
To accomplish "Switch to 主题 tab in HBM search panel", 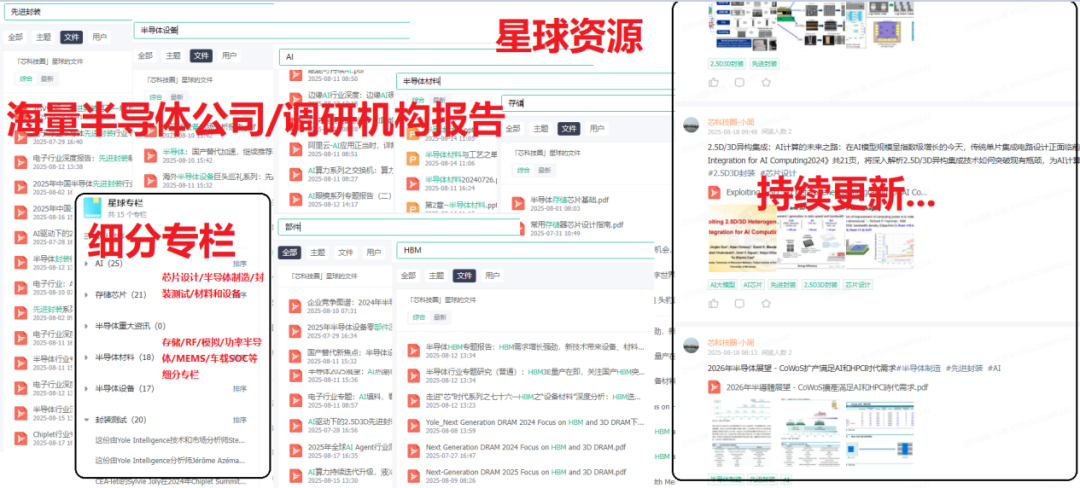I will (x=436, y=275).
